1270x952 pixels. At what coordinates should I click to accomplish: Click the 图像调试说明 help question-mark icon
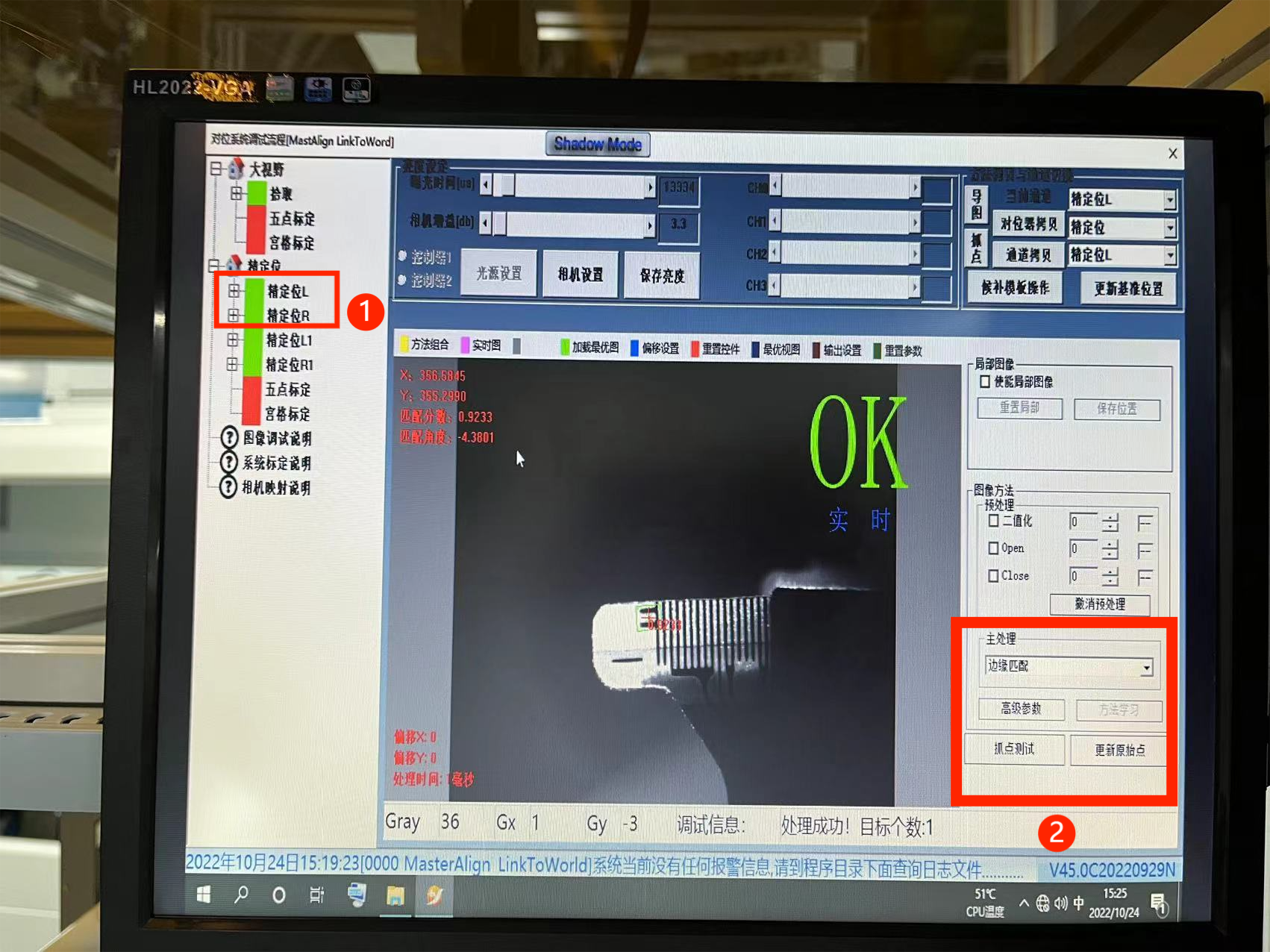[x=229, y=438]
